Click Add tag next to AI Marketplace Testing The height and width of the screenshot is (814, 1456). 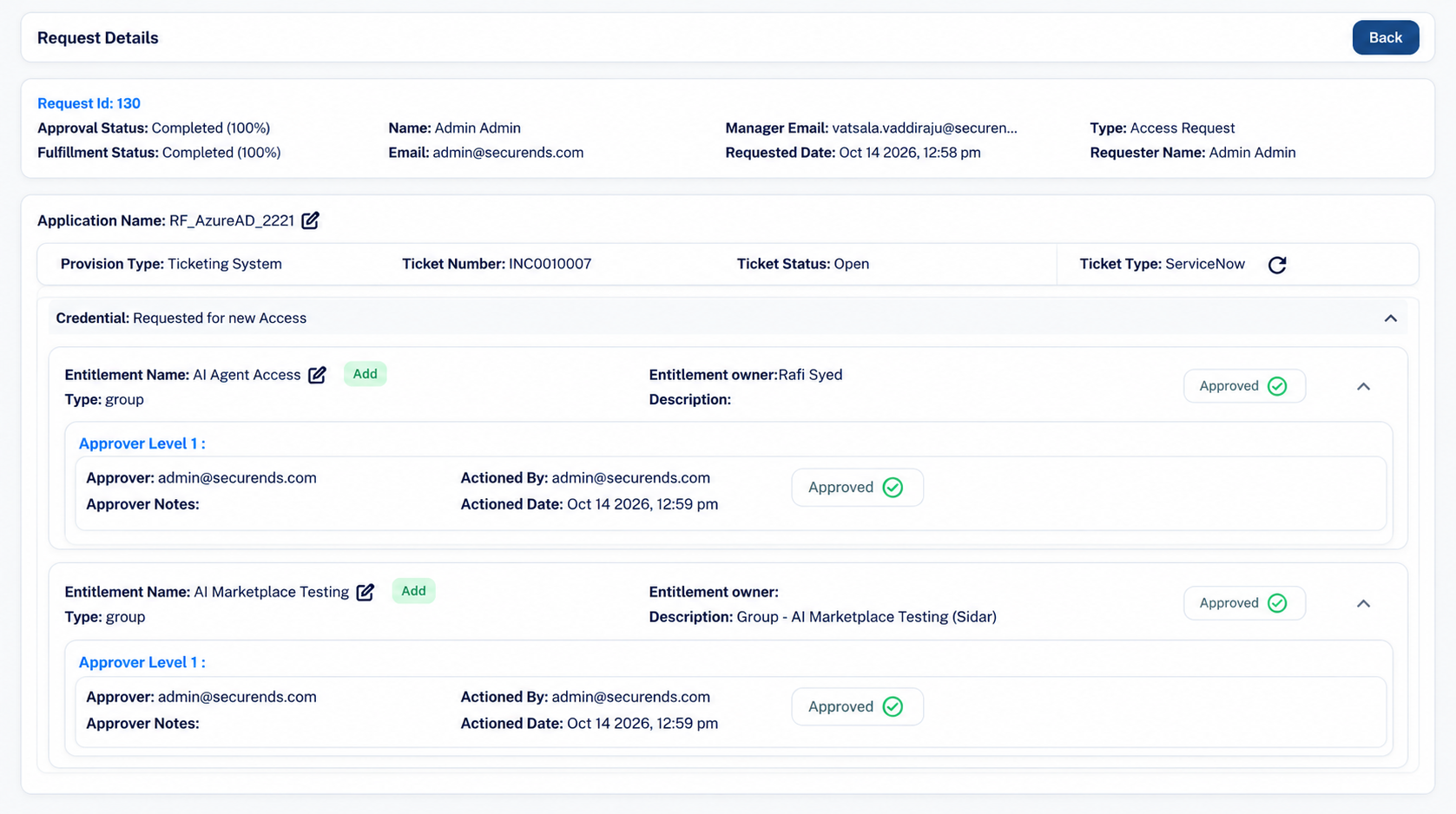click(x=413, y=591)
